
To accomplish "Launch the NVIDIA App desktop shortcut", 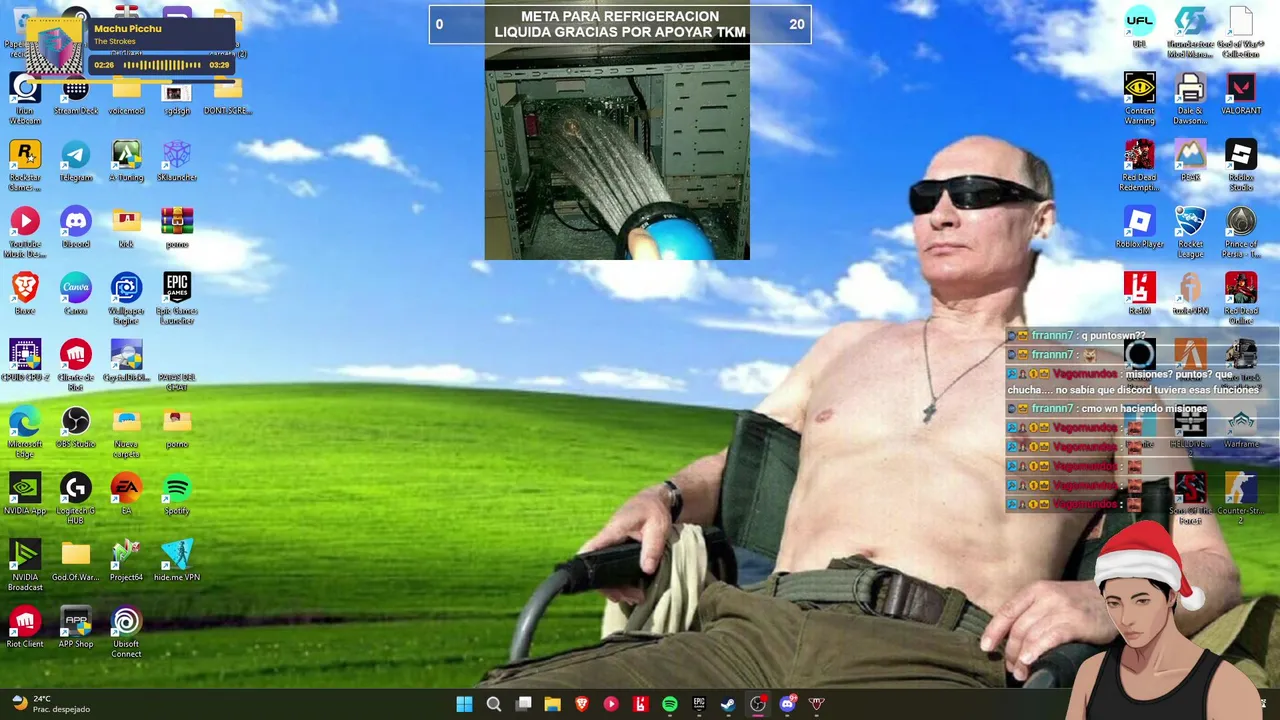I will point(25,495).
